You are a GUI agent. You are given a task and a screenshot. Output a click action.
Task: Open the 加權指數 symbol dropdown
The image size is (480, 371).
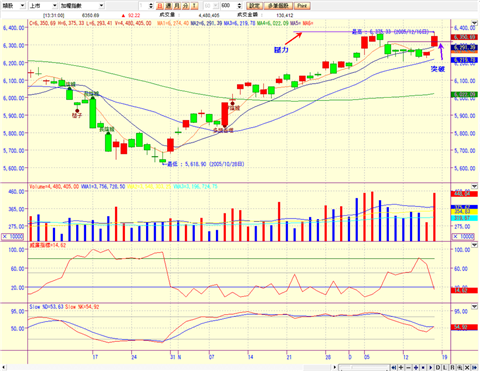click(82, 6)
